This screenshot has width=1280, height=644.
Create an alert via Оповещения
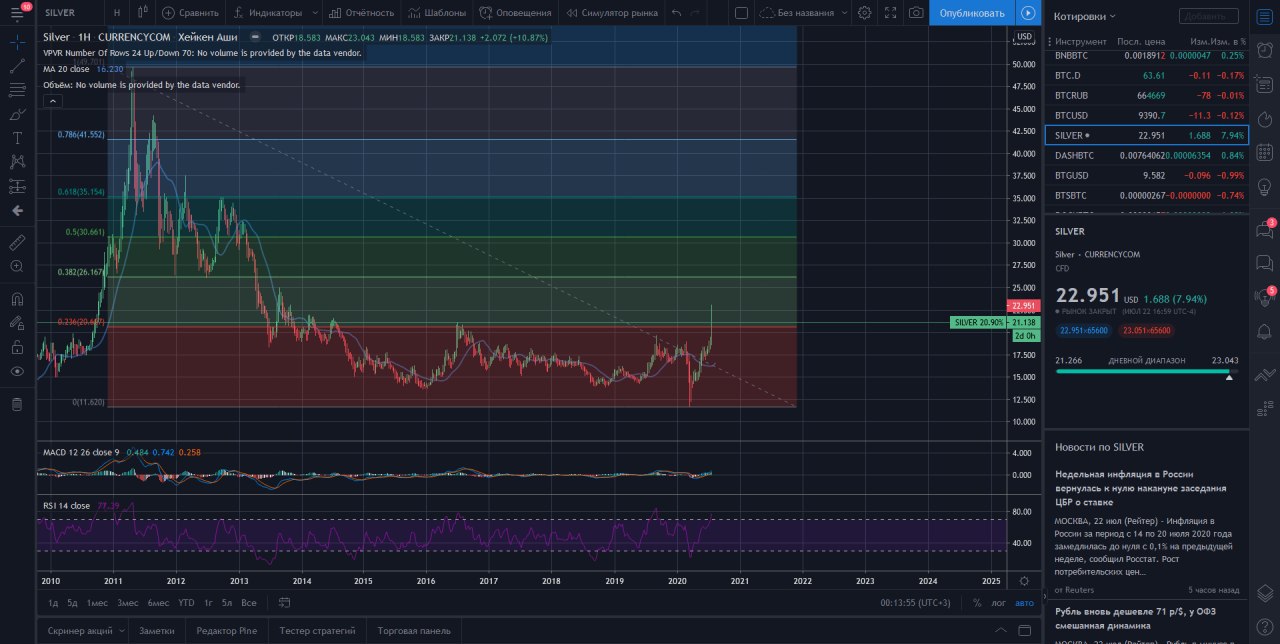coord(515,13)
